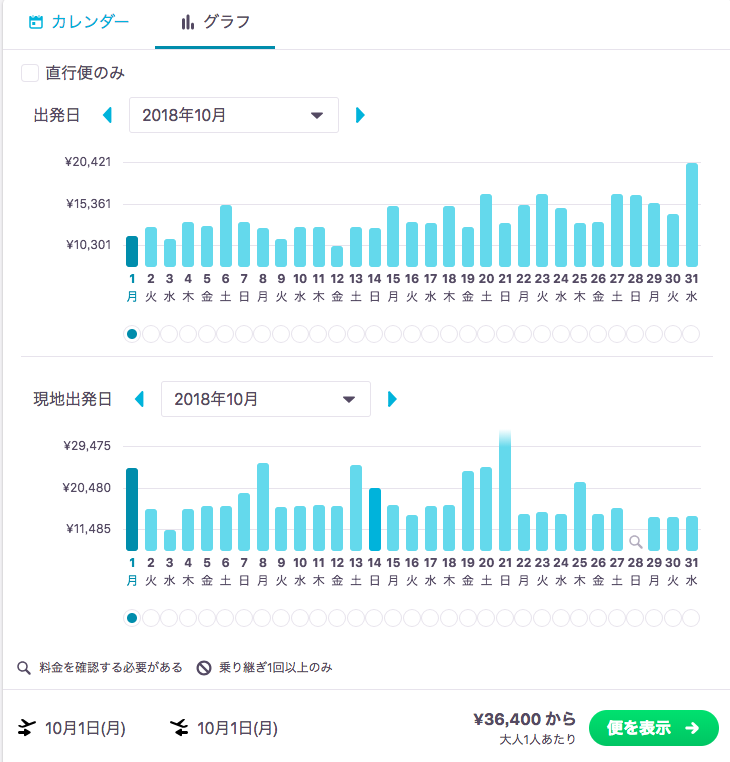Select departure radio button for day 6
The image size is (730, 762).
tap(226, 334)
